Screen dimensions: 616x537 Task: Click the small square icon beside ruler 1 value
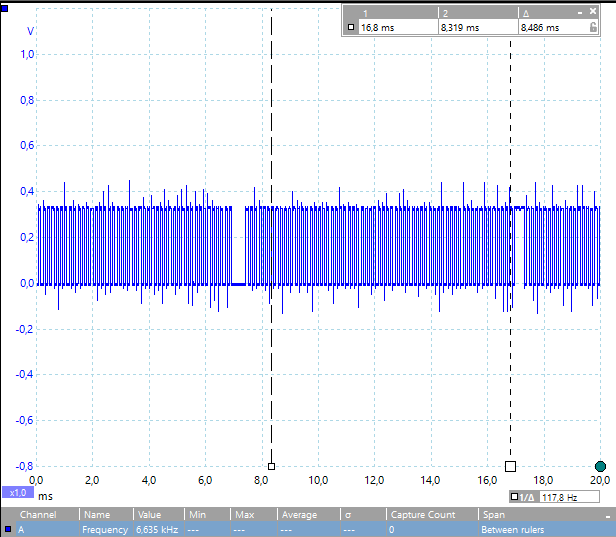[350, 28]
